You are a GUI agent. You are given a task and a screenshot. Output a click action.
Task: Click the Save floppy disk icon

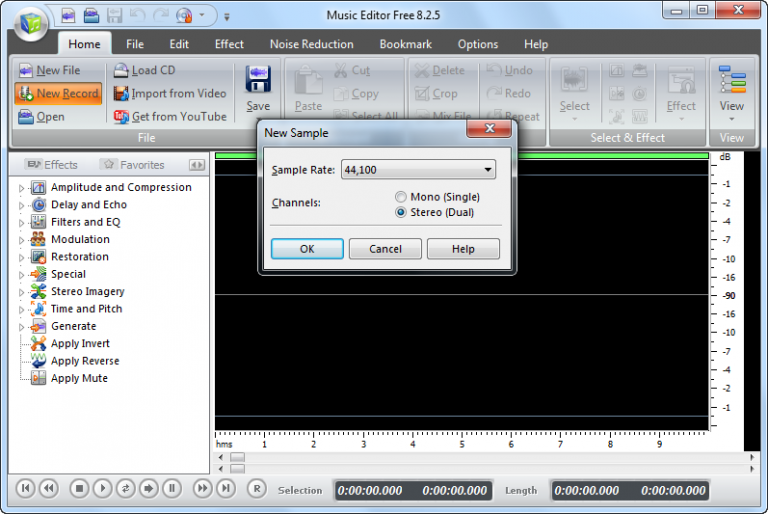(x=258, y=79)
